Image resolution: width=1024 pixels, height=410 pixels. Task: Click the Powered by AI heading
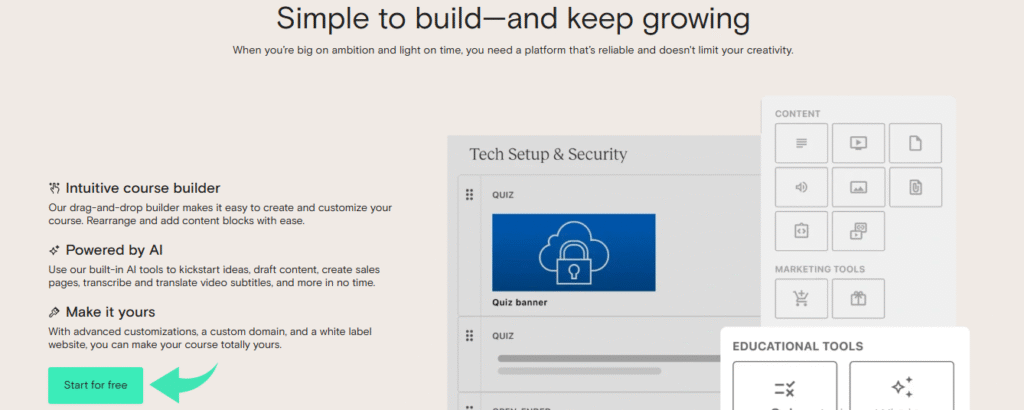pos(114,250)
